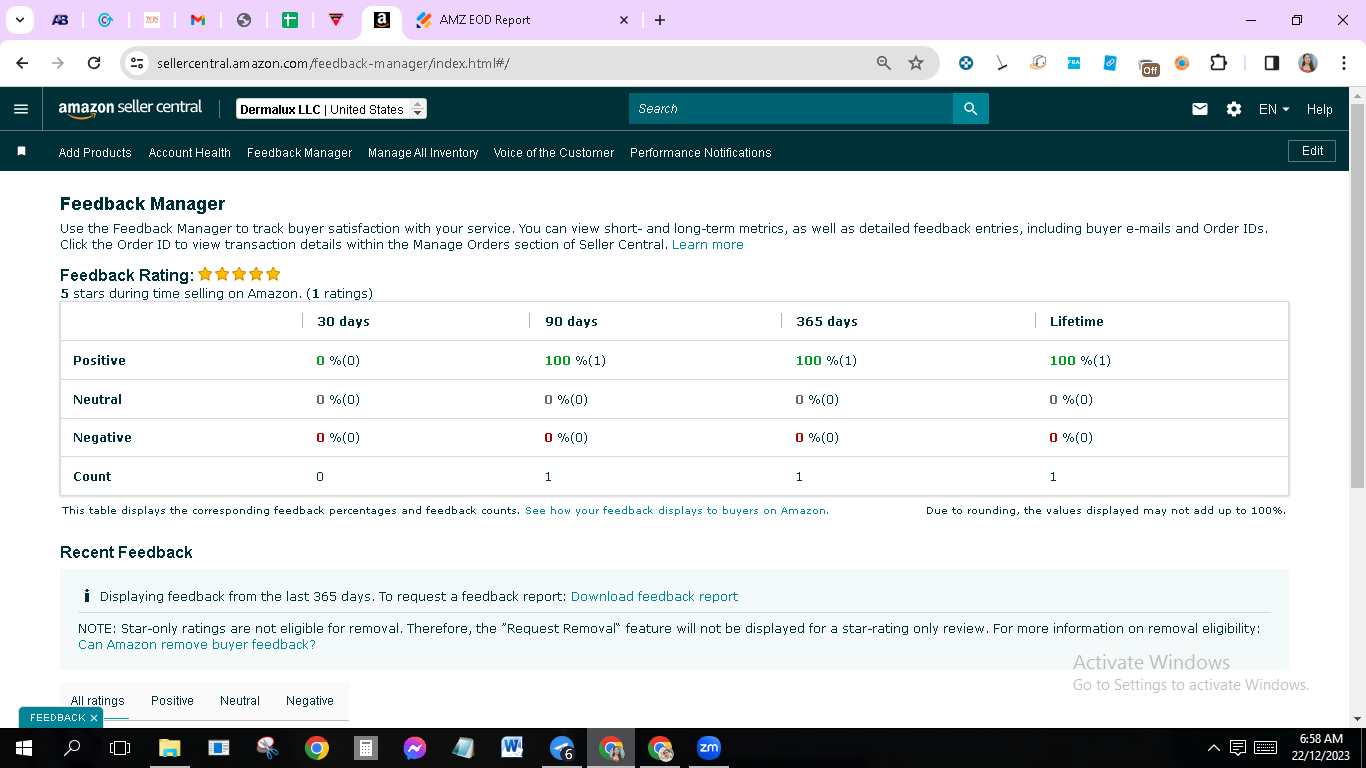
Task: Click the 'Lifetime' column header
Action: [1077, 322]
